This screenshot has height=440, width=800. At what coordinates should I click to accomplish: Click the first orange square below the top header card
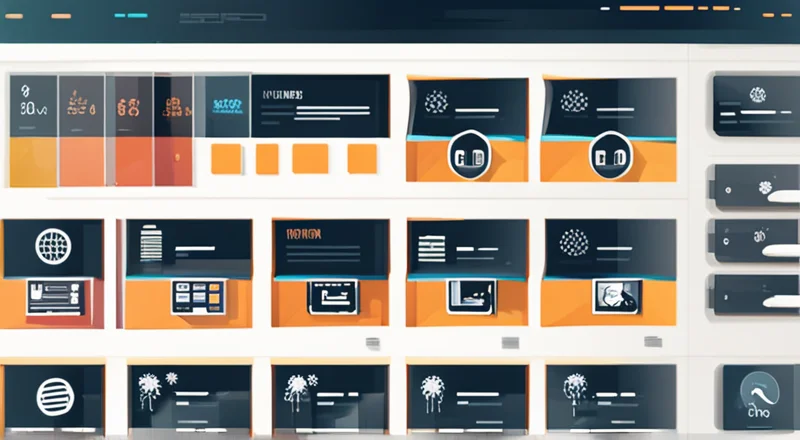pyautogui.click(x=226, y=159)
